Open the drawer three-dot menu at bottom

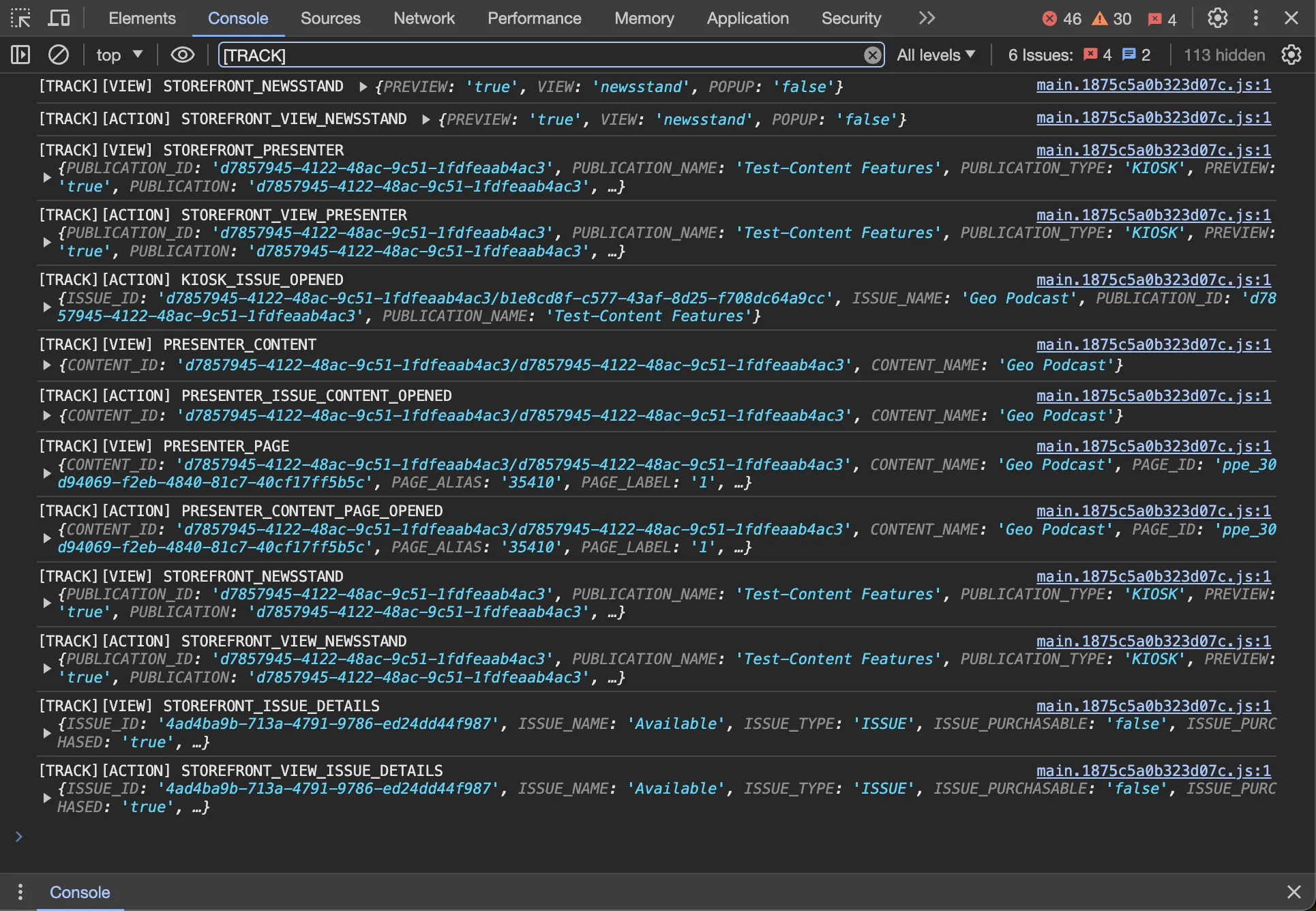pyautogui.click(x=20, y=892)
